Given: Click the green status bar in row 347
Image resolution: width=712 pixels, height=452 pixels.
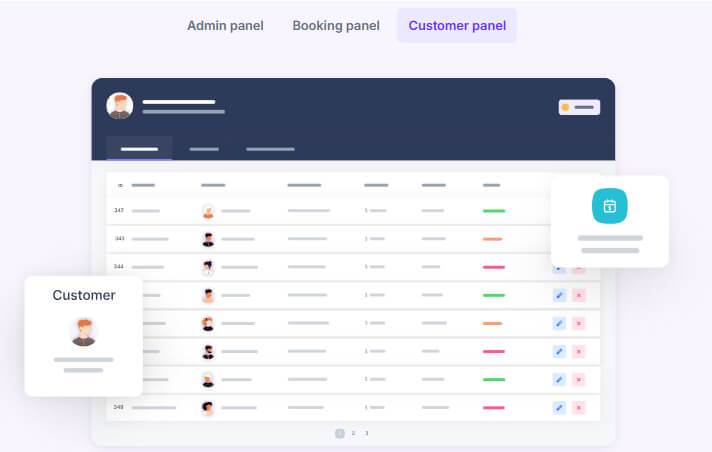Looking at the screenshot, I should tap(493, 211).
